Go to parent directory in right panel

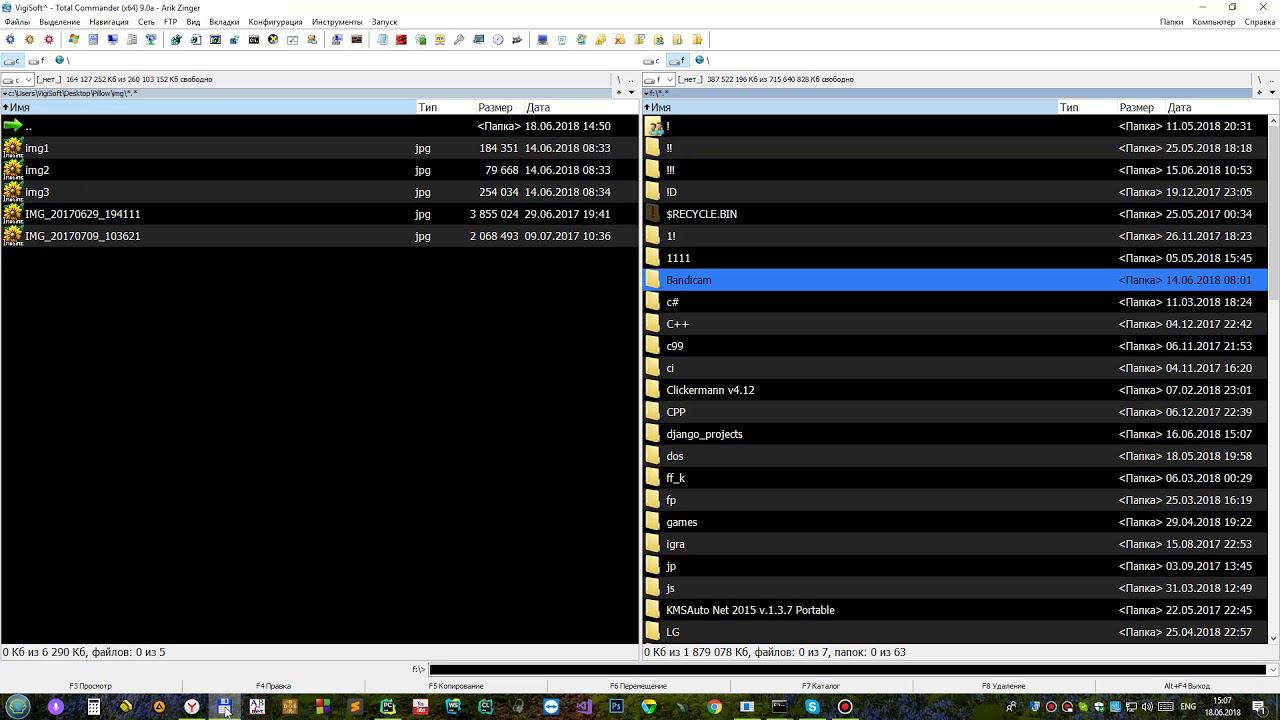(x=1271, y=79)
